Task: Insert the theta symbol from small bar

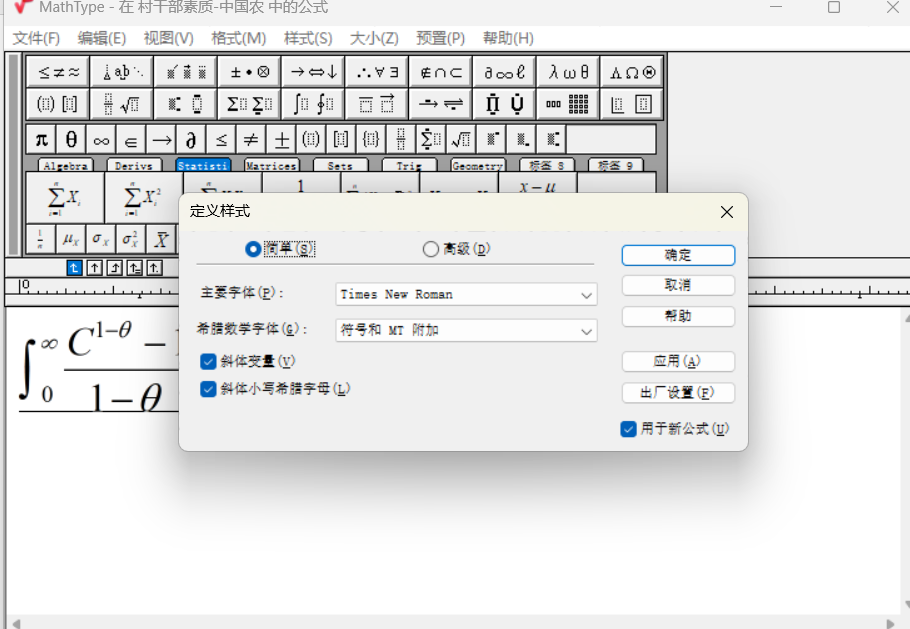Action: [x=71, y=140]
